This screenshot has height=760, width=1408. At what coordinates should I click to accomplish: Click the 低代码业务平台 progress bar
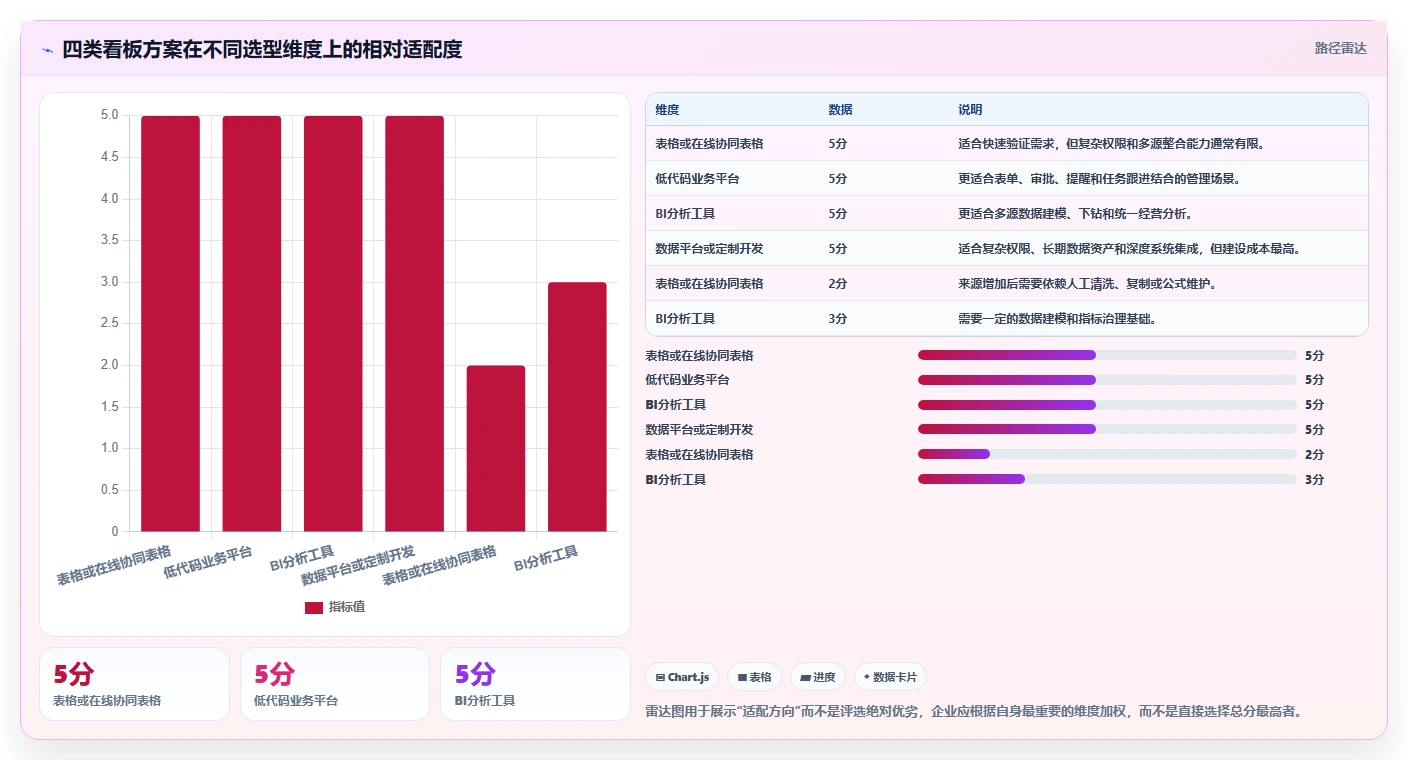pos(1107,380)
